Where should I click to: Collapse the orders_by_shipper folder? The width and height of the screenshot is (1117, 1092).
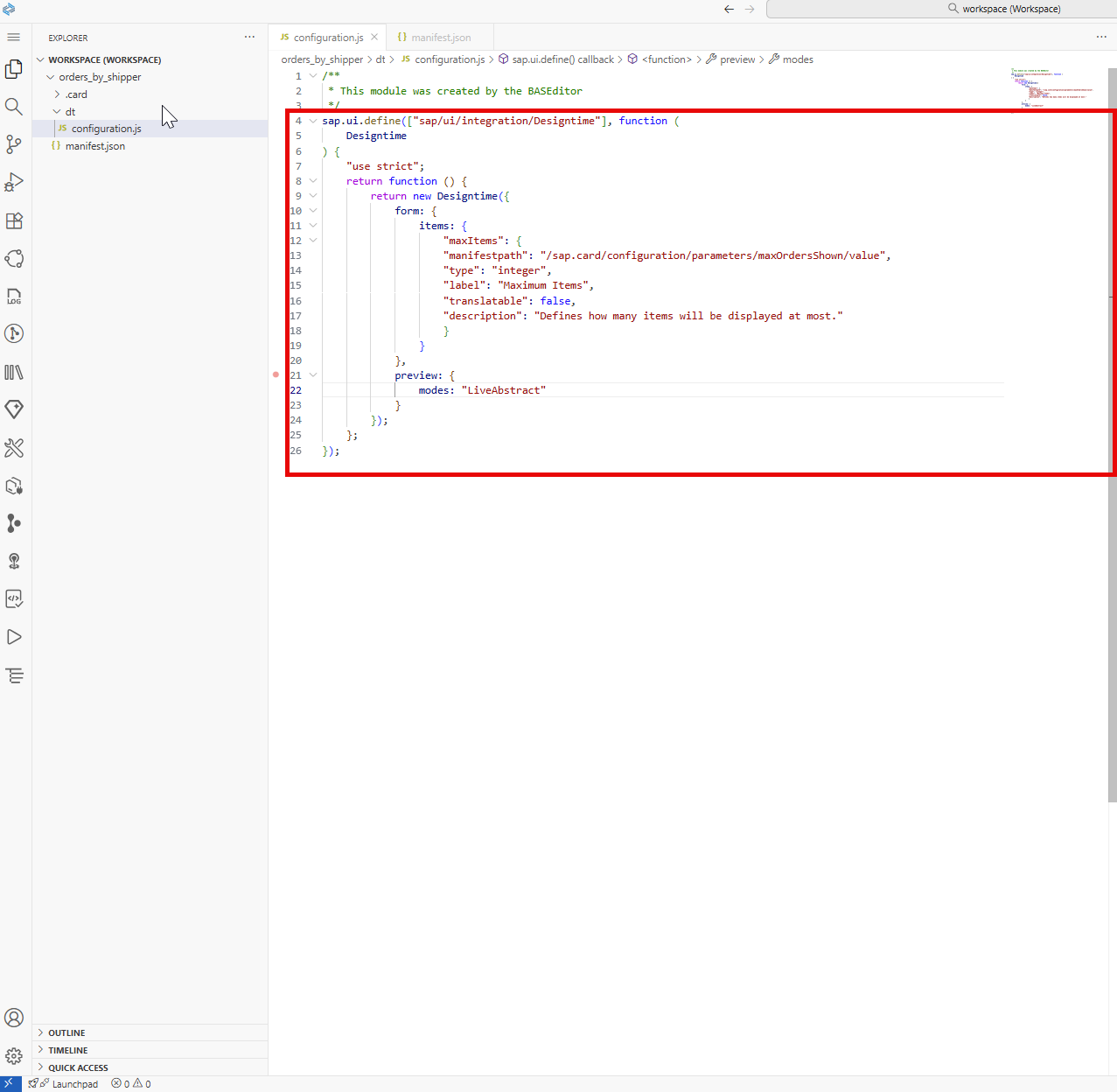tap(51, 77)
